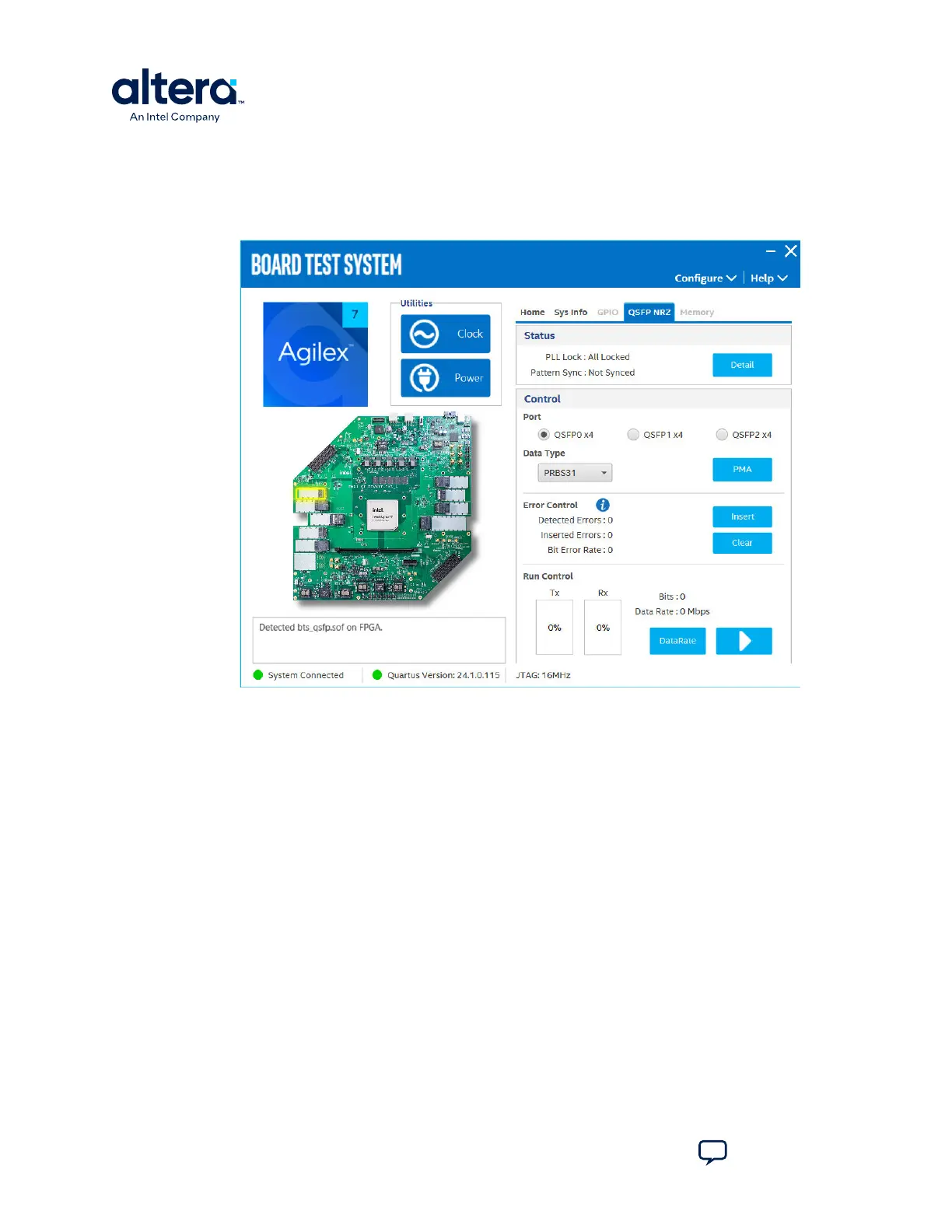Start the test with play button
Screen dimensions: 952x1232
click(744, 641)
